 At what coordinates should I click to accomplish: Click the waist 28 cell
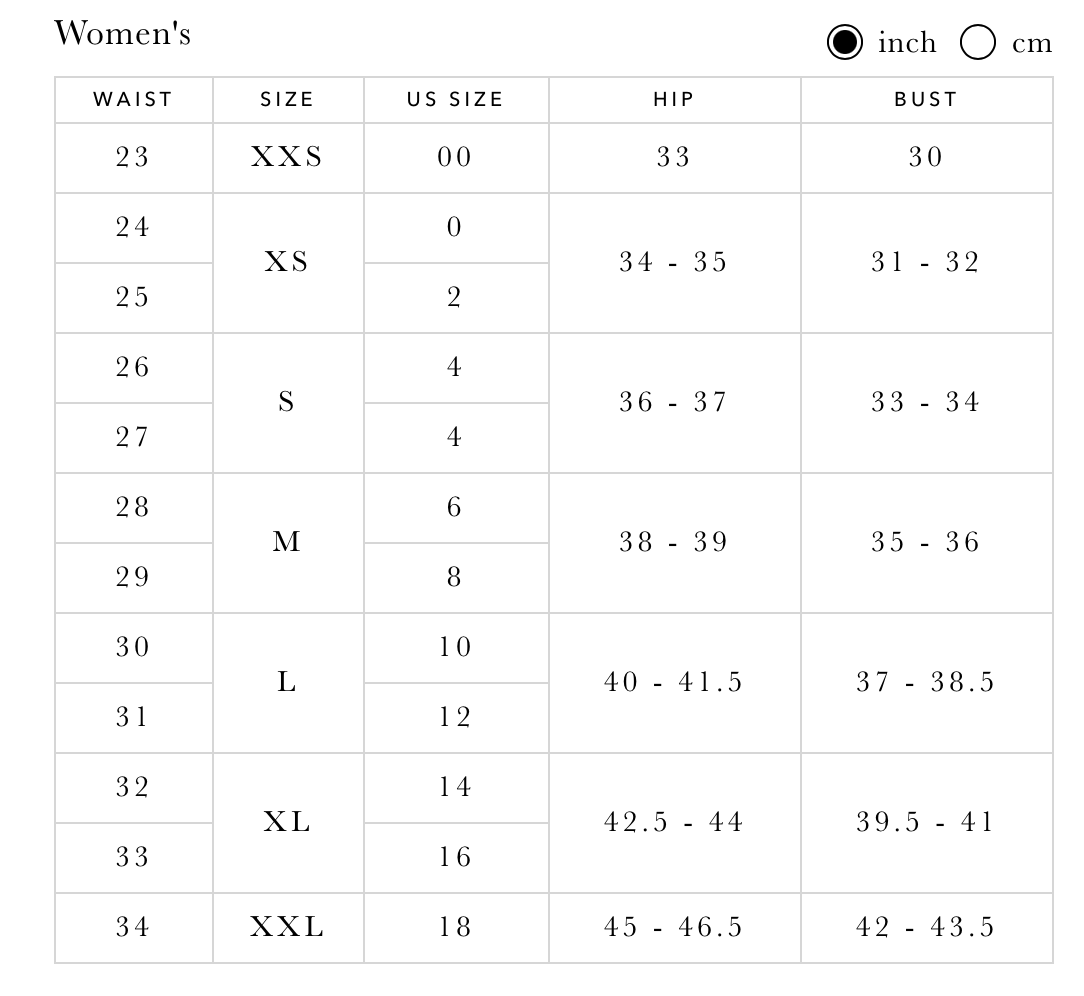133,507
